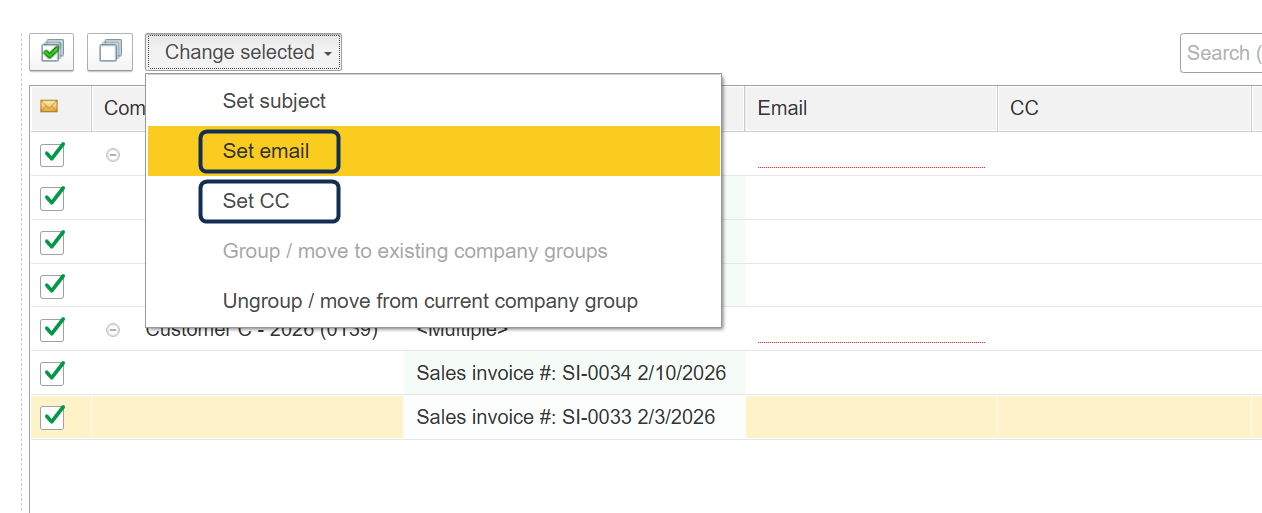Toggle the SI-0033 invoice row checkbox

pos(52,417)
